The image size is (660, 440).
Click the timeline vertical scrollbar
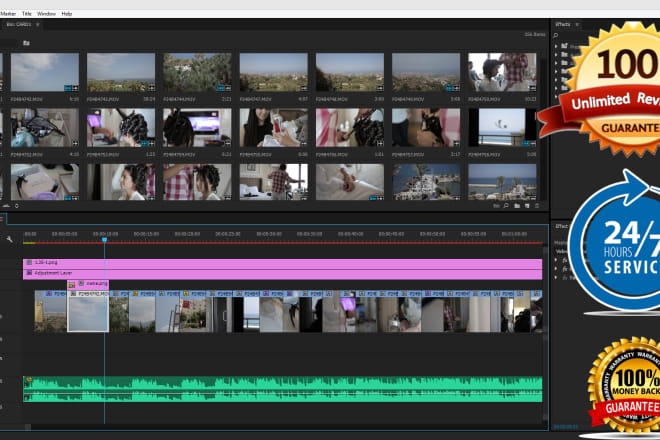tap(546, 333)
